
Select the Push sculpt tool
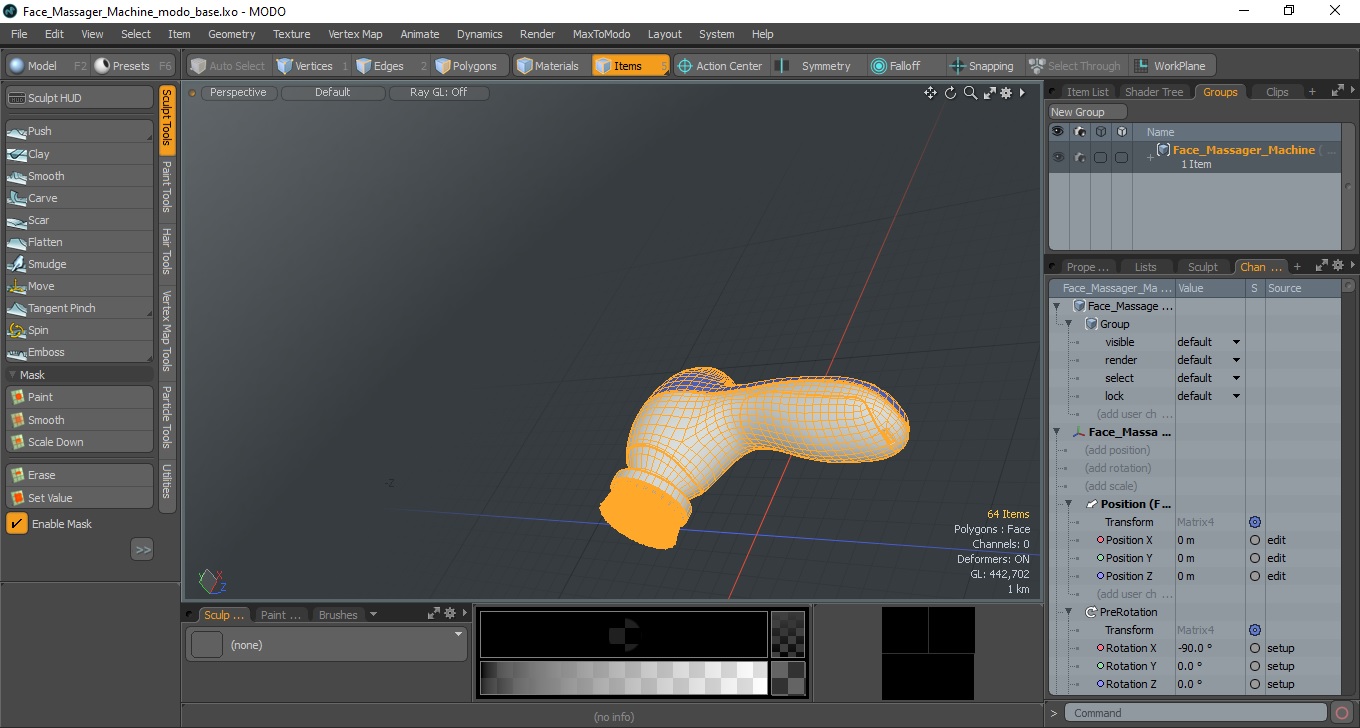coord(79,131)
